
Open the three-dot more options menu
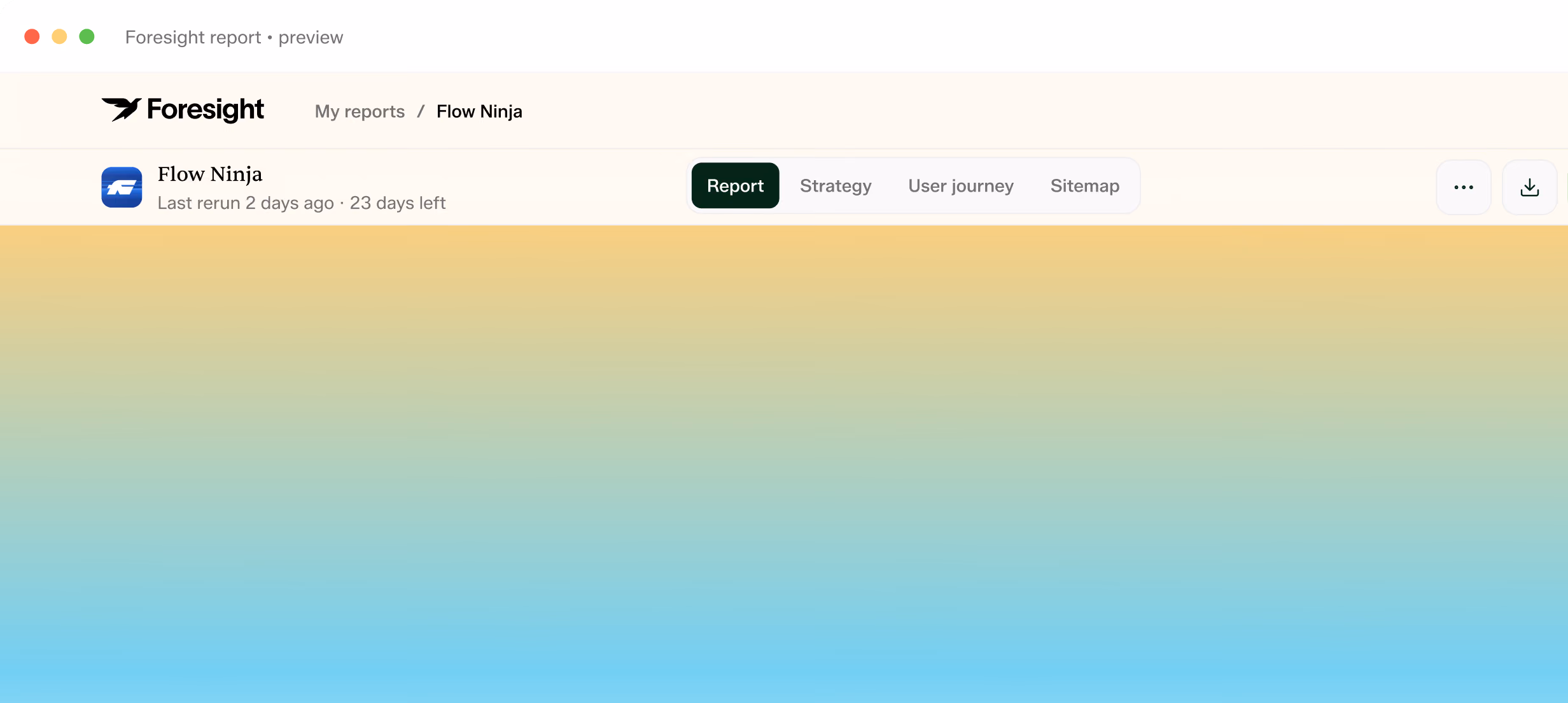pos(1464,187)
